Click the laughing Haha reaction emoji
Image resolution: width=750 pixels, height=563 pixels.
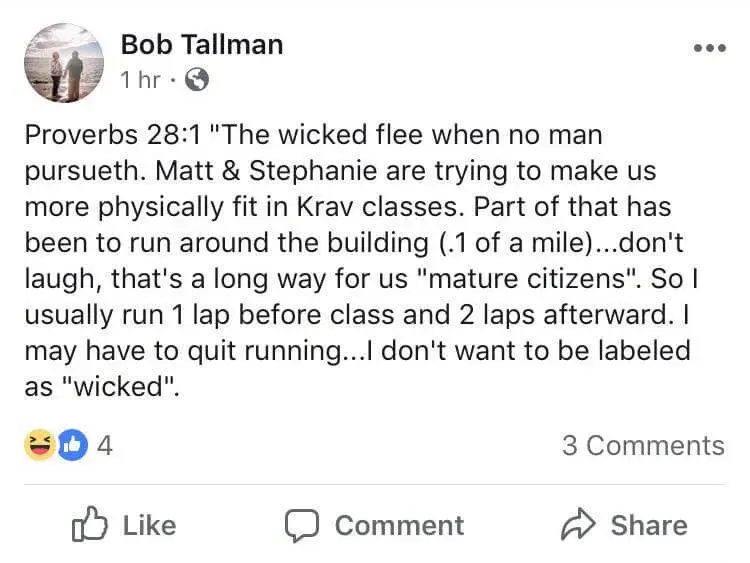(39, 445)
